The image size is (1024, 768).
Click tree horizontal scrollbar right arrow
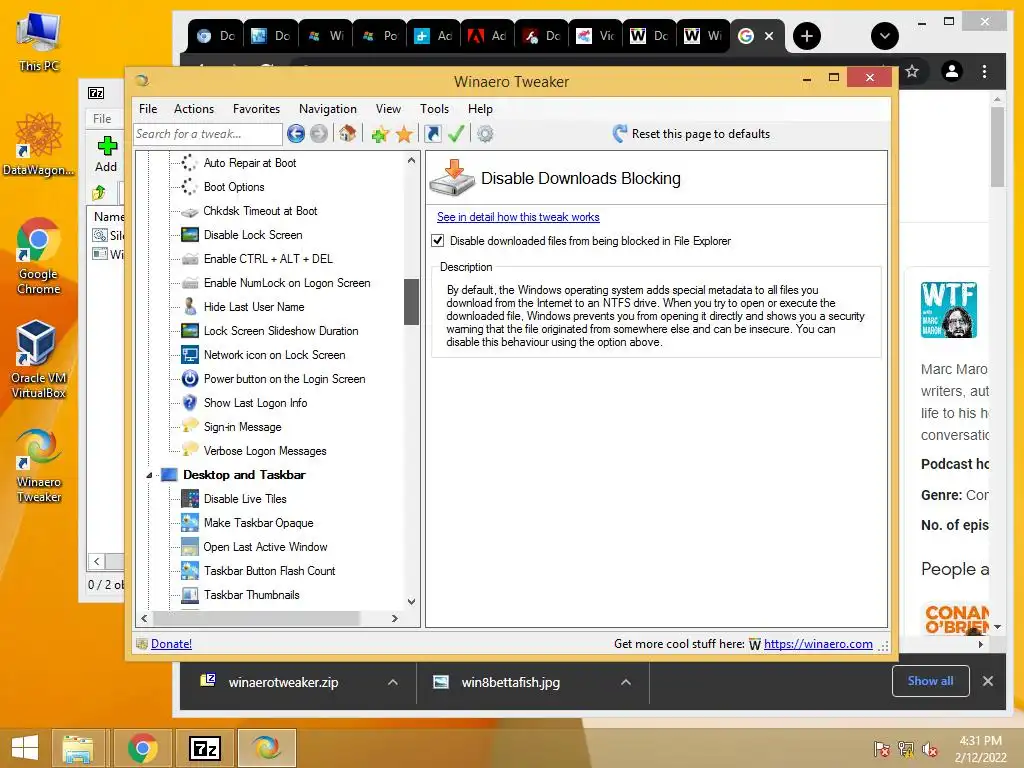tap(394, 618)
